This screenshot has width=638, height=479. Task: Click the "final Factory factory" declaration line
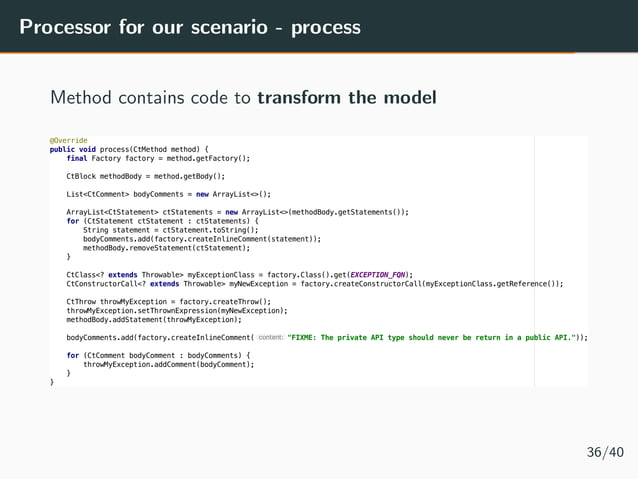[x=157, y=158]
